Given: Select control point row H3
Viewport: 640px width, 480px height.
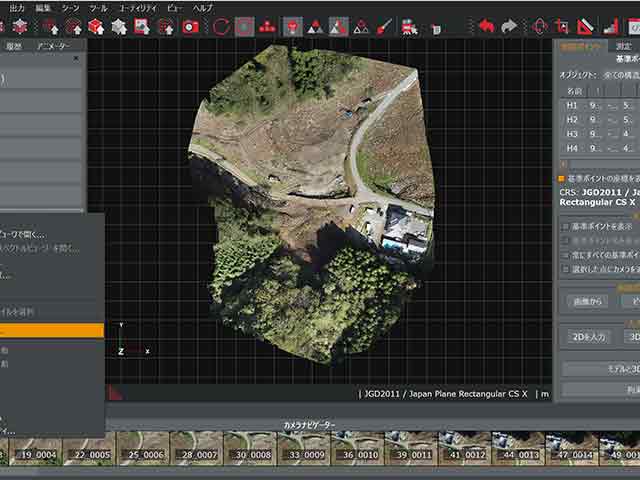Looking at the screenshot, I should point(599,134).
